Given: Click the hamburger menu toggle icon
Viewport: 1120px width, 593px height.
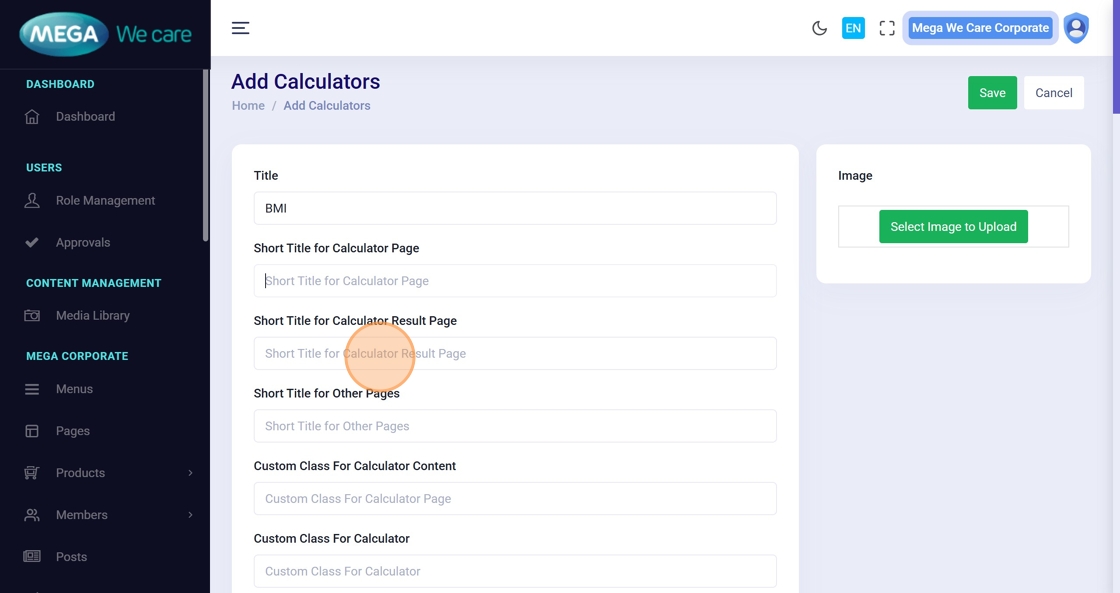Looking at the screenshot, I should 240,28.
